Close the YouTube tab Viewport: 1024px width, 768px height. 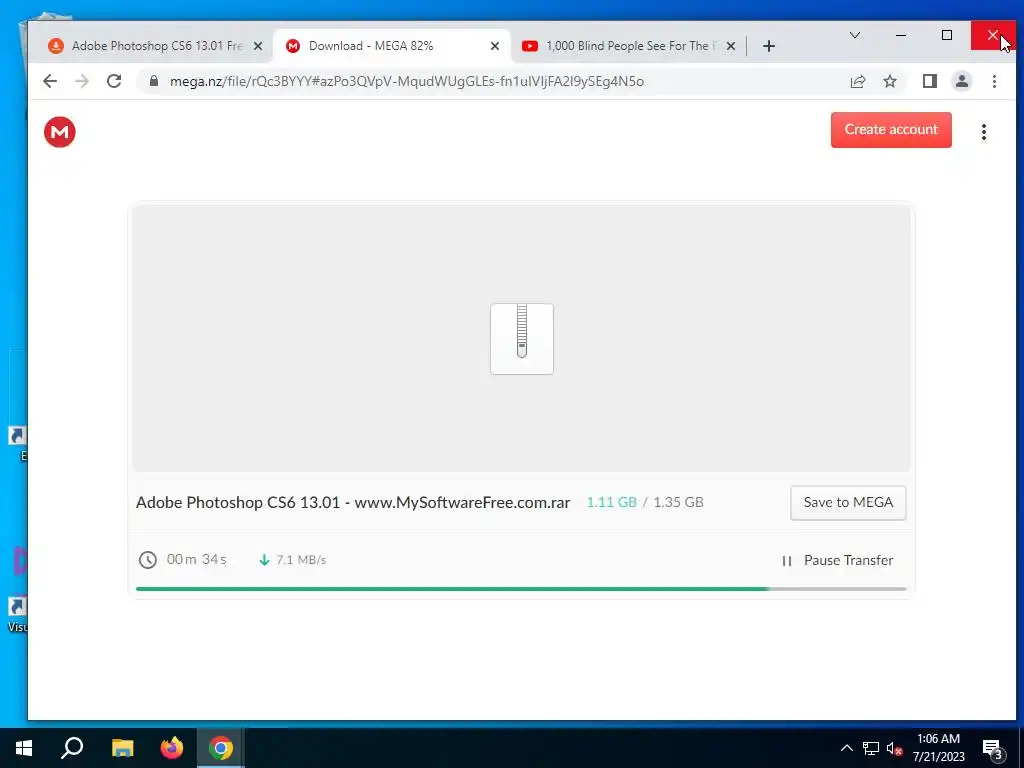pyautogui.click(x=731, y=46)
